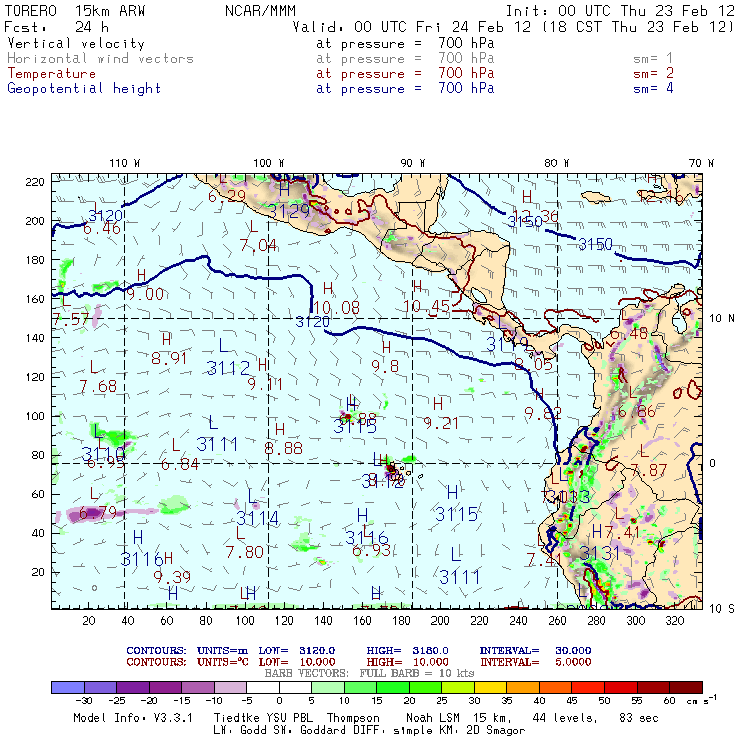Click the gray 'Horizontal wind vectors' label

101,59
